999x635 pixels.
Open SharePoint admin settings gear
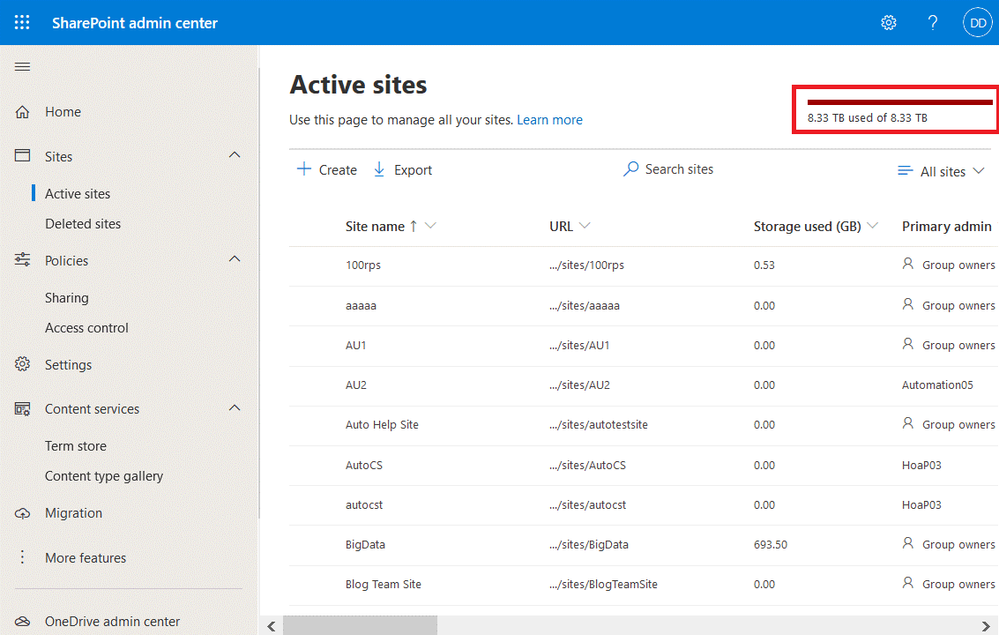tap(888, 21)
